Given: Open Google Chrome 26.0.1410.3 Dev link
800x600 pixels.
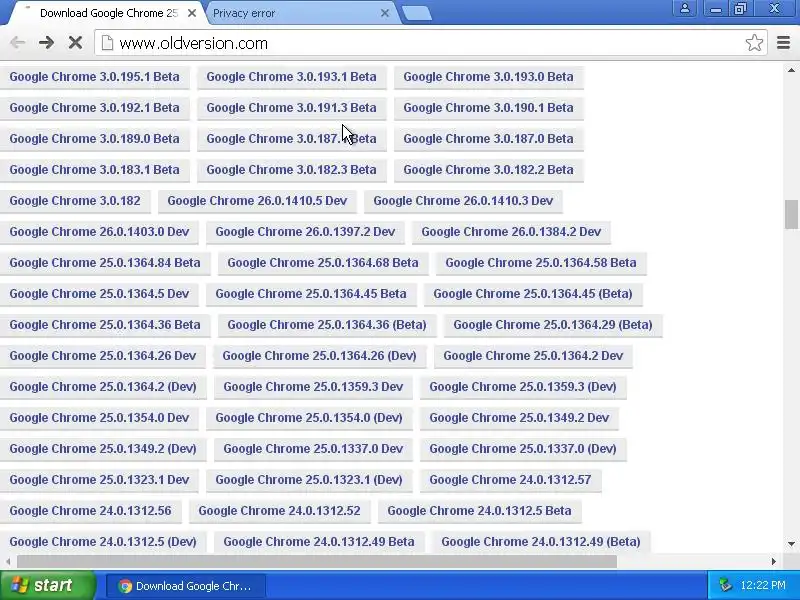Looking at the screenshot, I should pos(463,201).
